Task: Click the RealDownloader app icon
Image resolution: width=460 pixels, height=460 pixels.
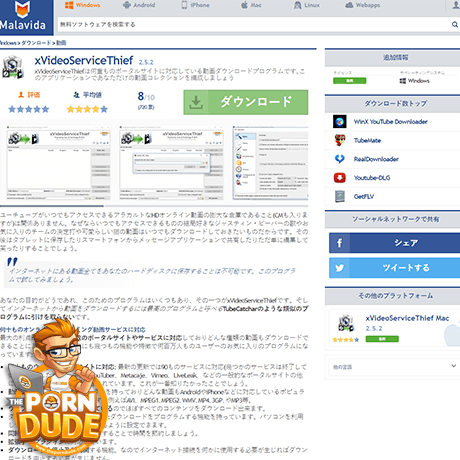Action: (340, 159)
